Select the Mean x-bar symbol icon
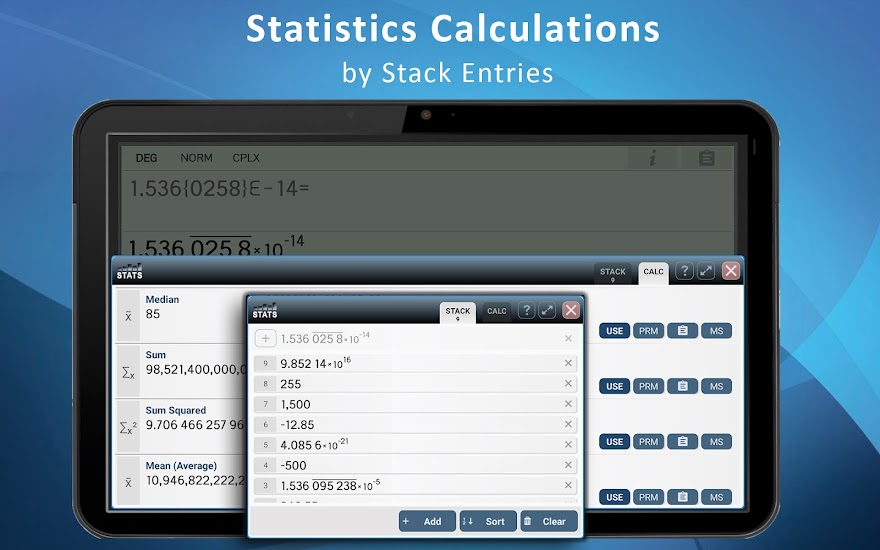The width and height of the screenshot is (880, 550). coord(128,482)
